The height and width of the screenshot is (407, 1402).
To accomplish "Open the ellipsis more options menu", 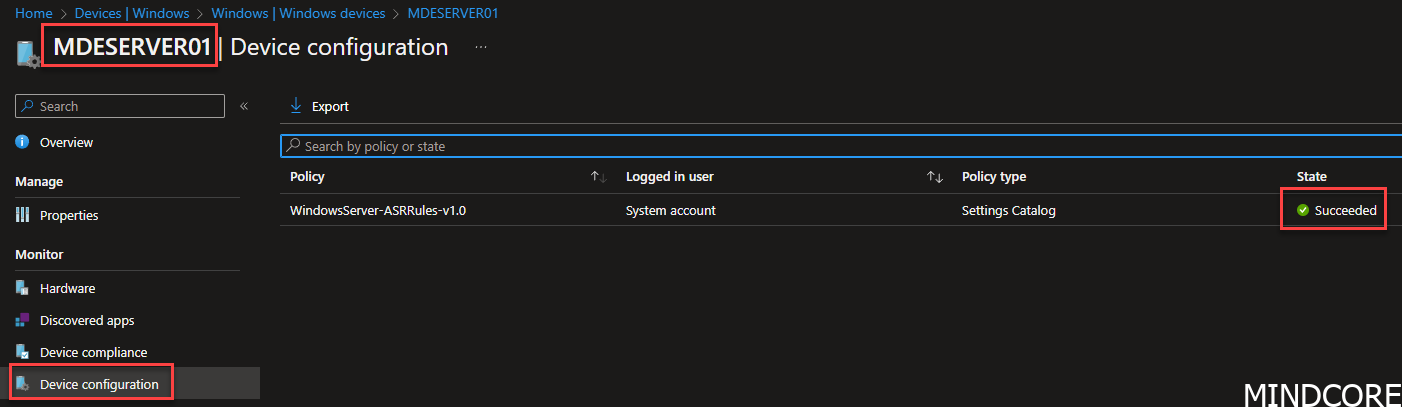I will pyautogui.click(x=481, y=47).
